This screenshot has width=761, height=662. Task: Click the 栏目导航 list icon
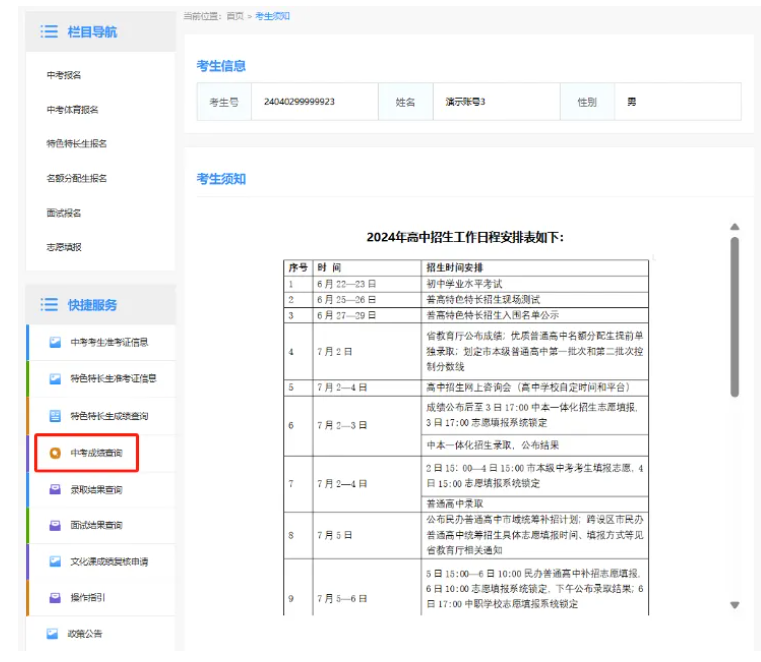[49, 32]
